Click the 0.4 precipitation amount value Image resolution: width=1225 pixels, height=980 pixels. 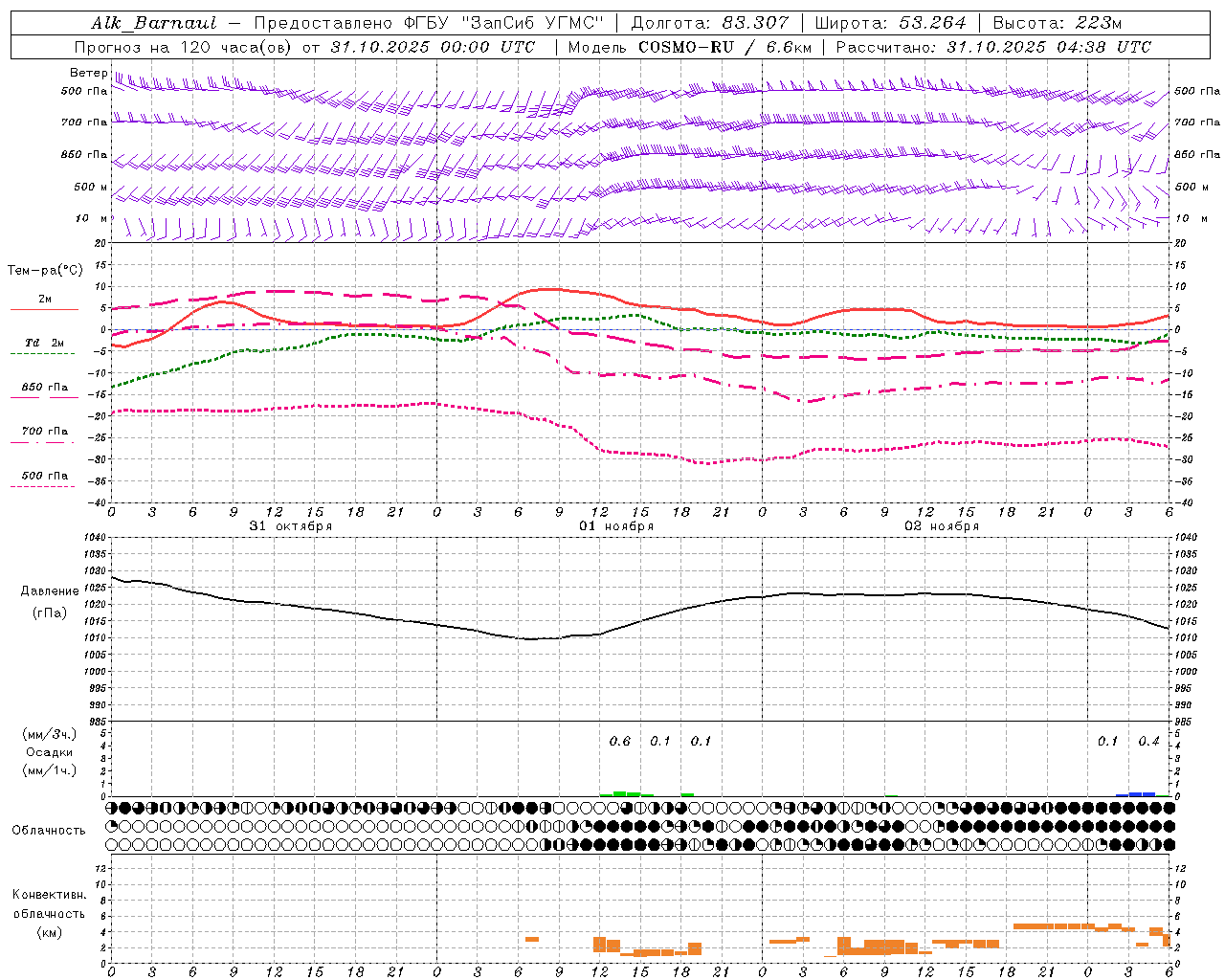pos(1148,742)
